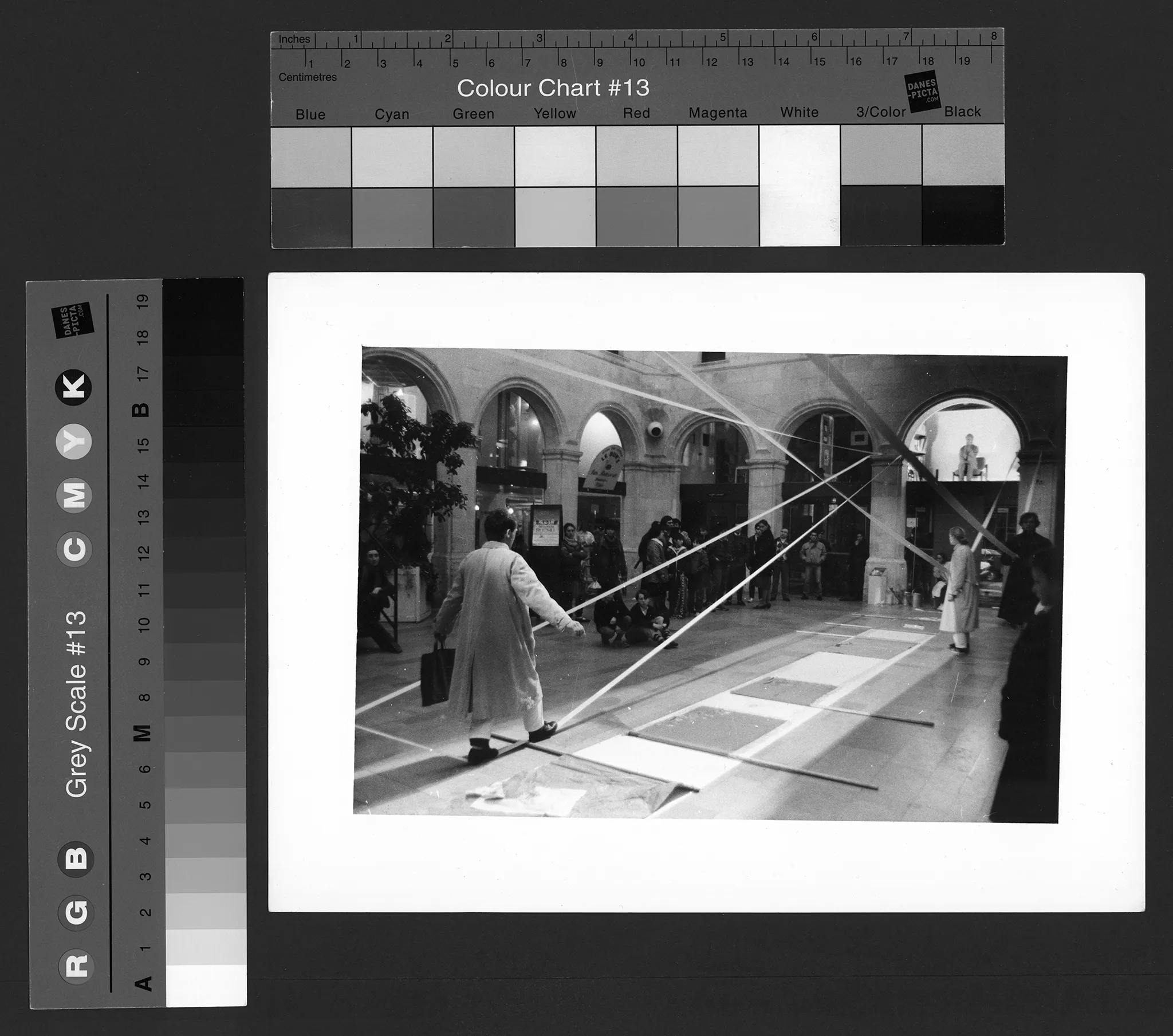Click the upper Magenta swatch patch
Viewport: 1173px width, 1036px height.
718,156
